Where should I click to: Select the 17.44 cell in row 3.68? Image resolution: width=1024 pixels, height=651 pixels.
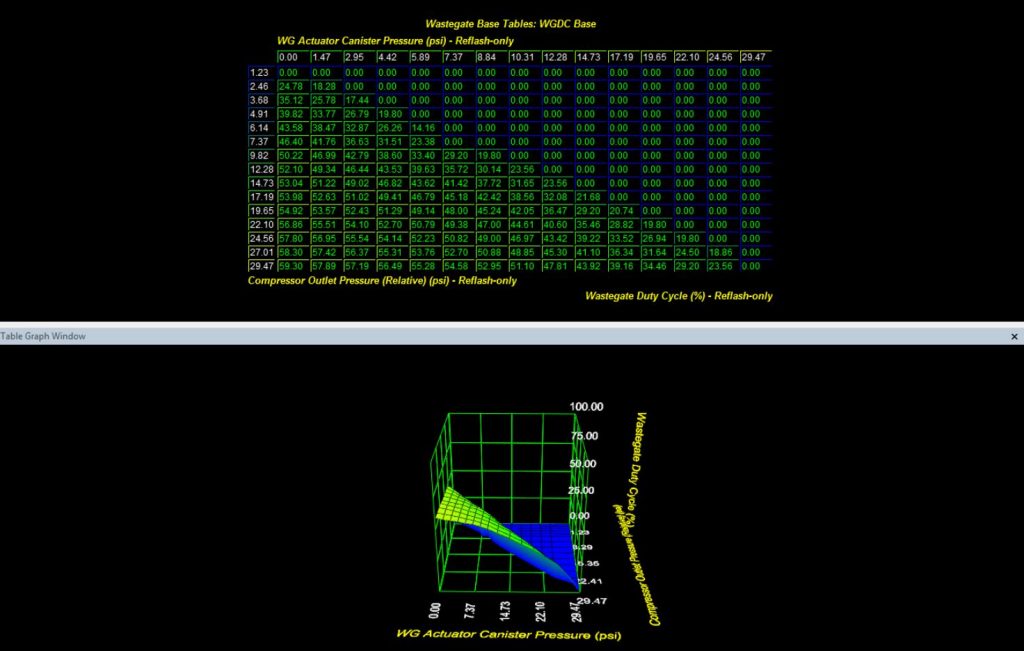(x=360, y=100)
